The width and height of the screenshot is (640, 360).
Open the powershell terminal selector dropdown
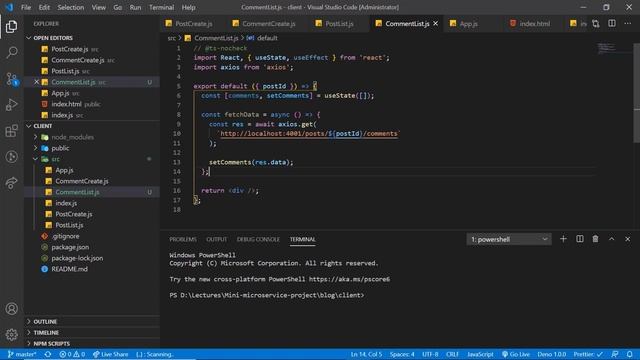pos(509,239)
